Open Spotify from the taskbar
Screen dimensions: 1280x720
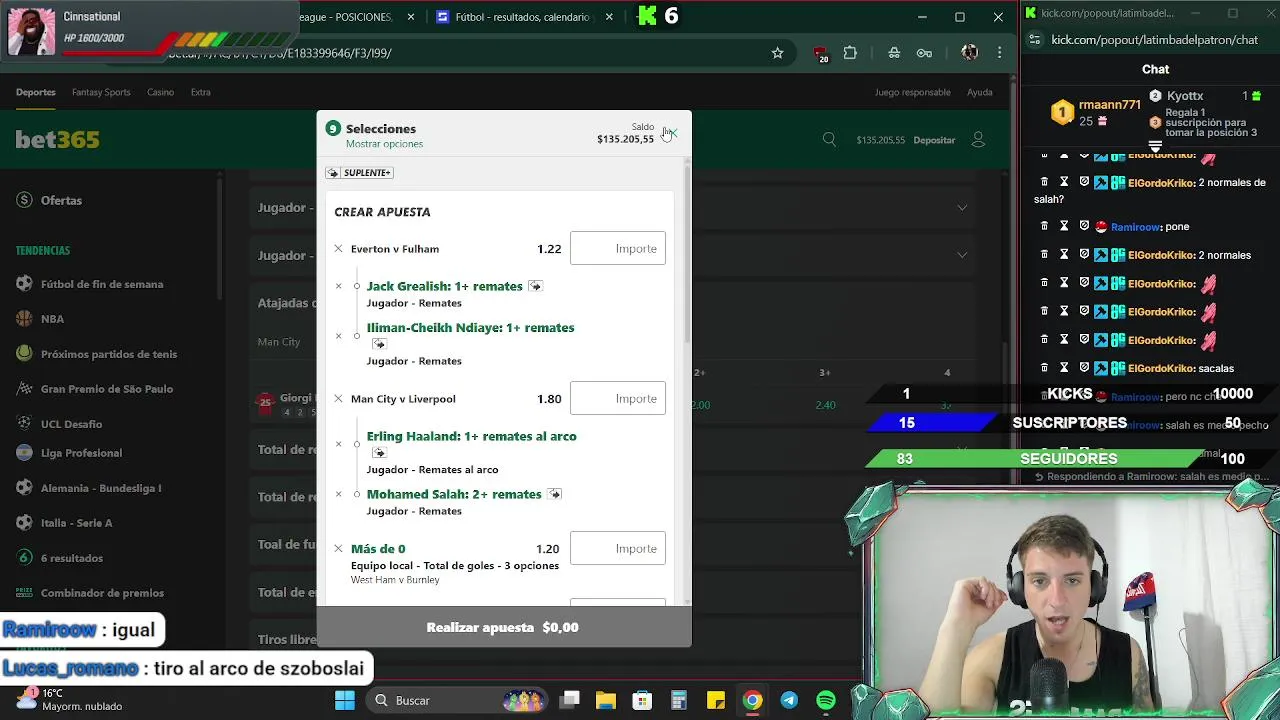point(826,700)
